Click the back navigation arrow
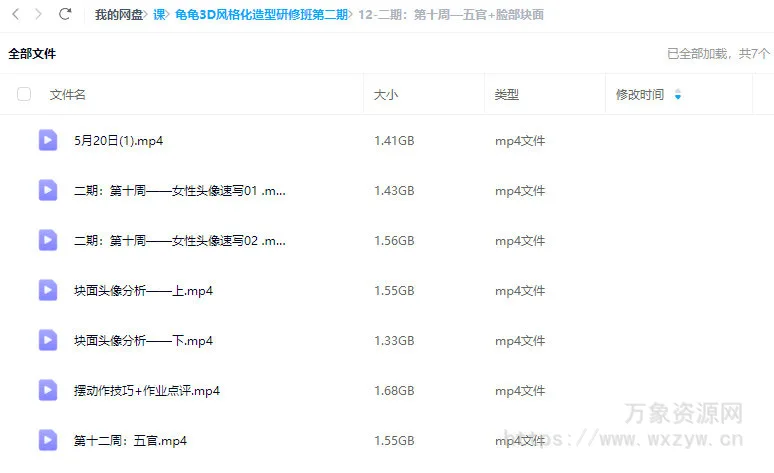 tap(16, 15)
